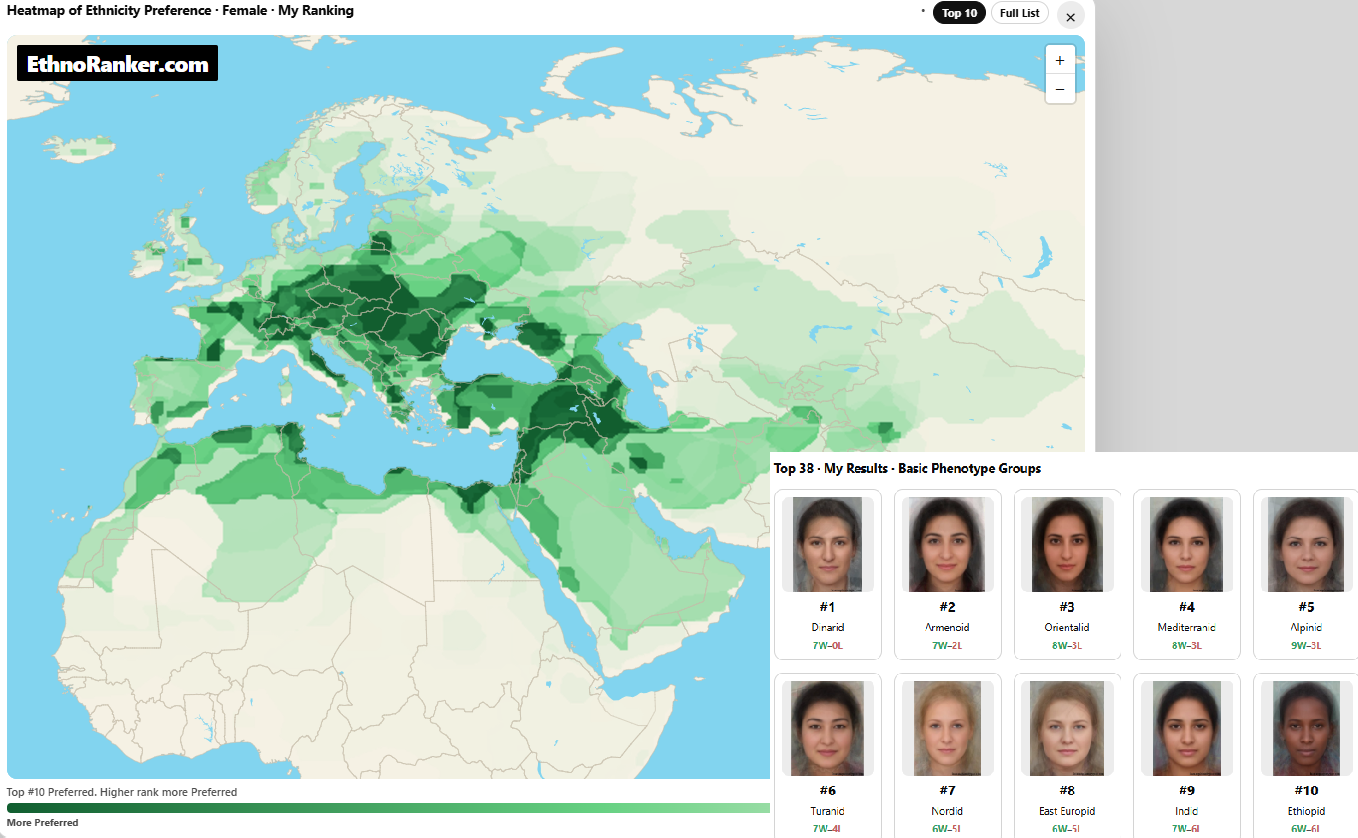Screen dimensions: 1358x838
Task: Click the #10 rank number
Action: pyautogui.click(x=1306, y=791)
